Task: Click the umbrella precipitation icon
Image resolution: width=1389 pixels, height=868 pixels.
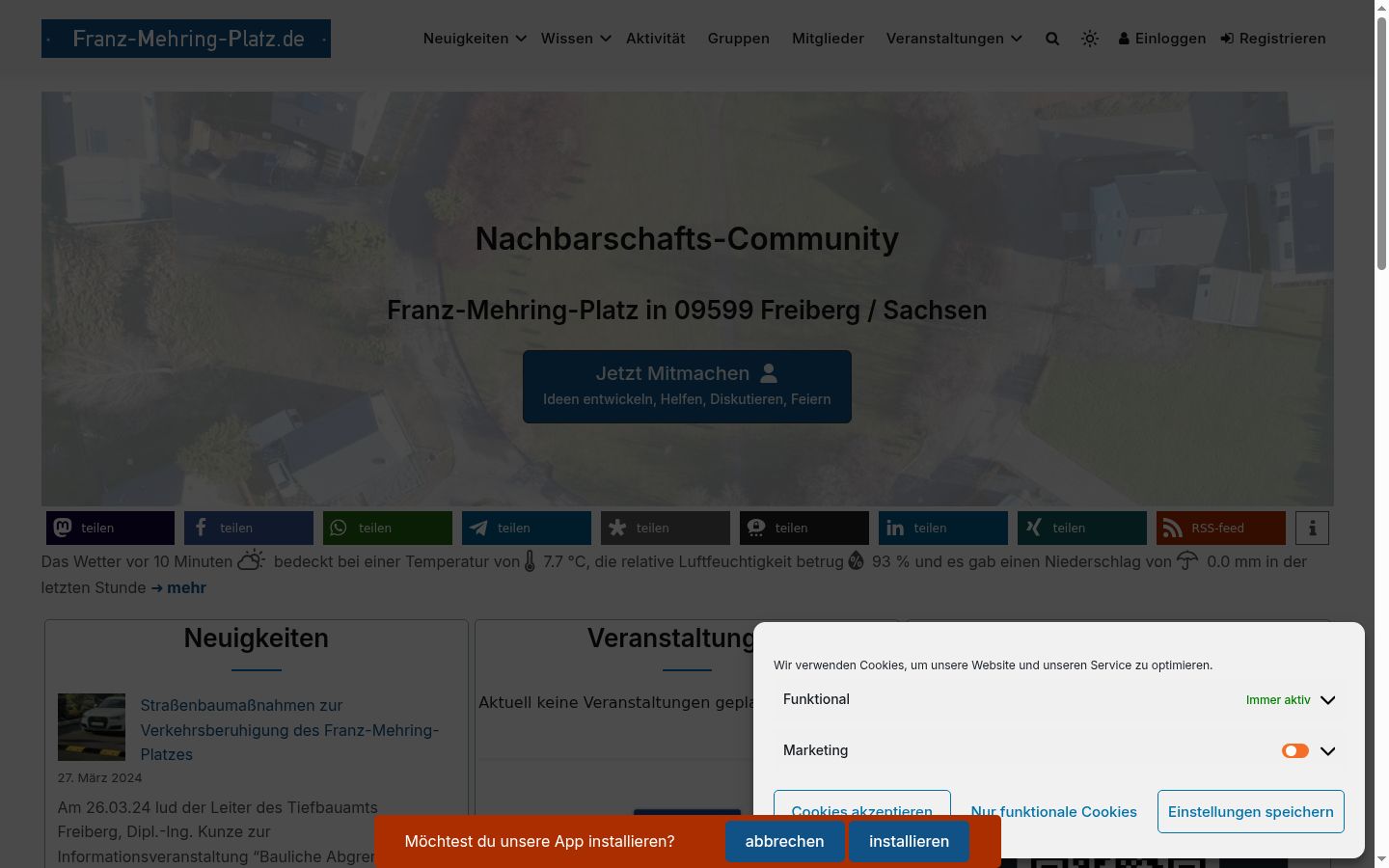Action: (1187, 560)
